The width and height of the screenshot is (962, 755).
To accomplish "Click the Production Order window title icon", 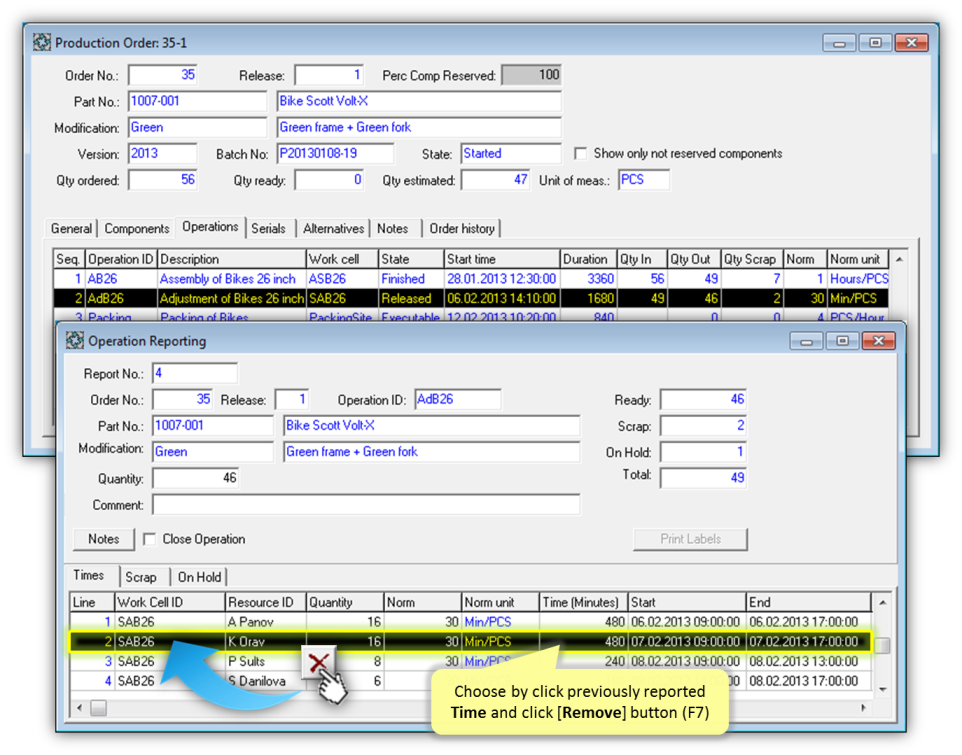I will [42, 42].
